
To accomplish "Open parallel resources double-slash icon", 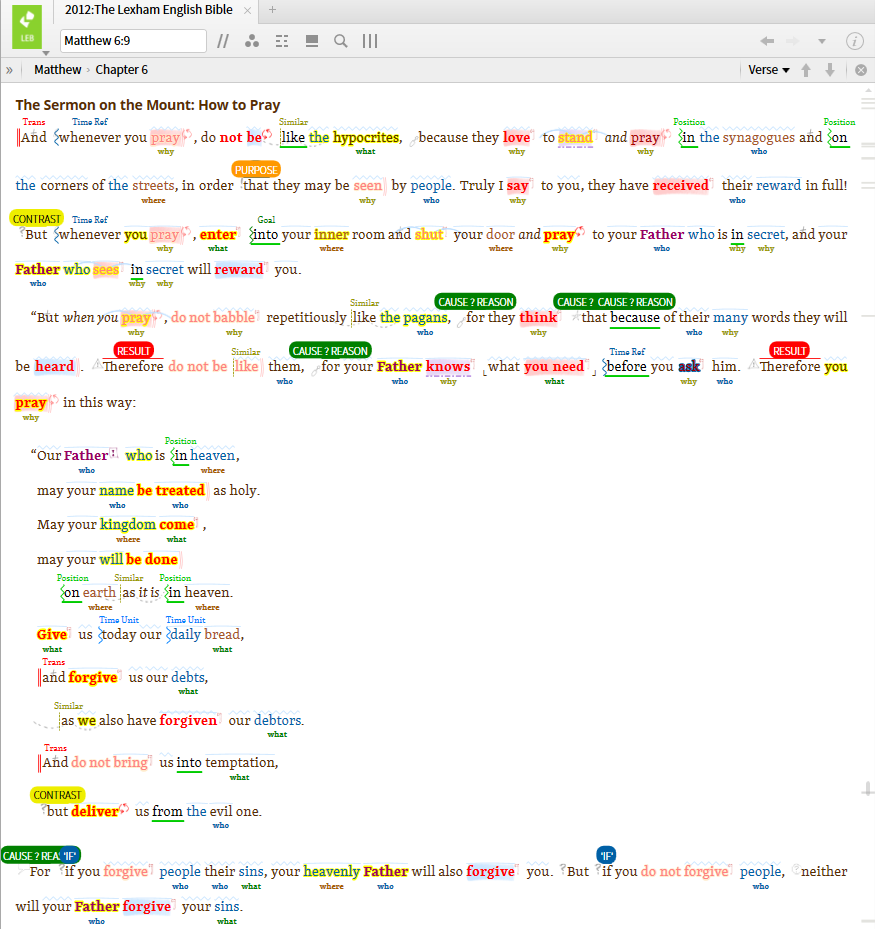I will pyautogui.click(x=223, y=41).
